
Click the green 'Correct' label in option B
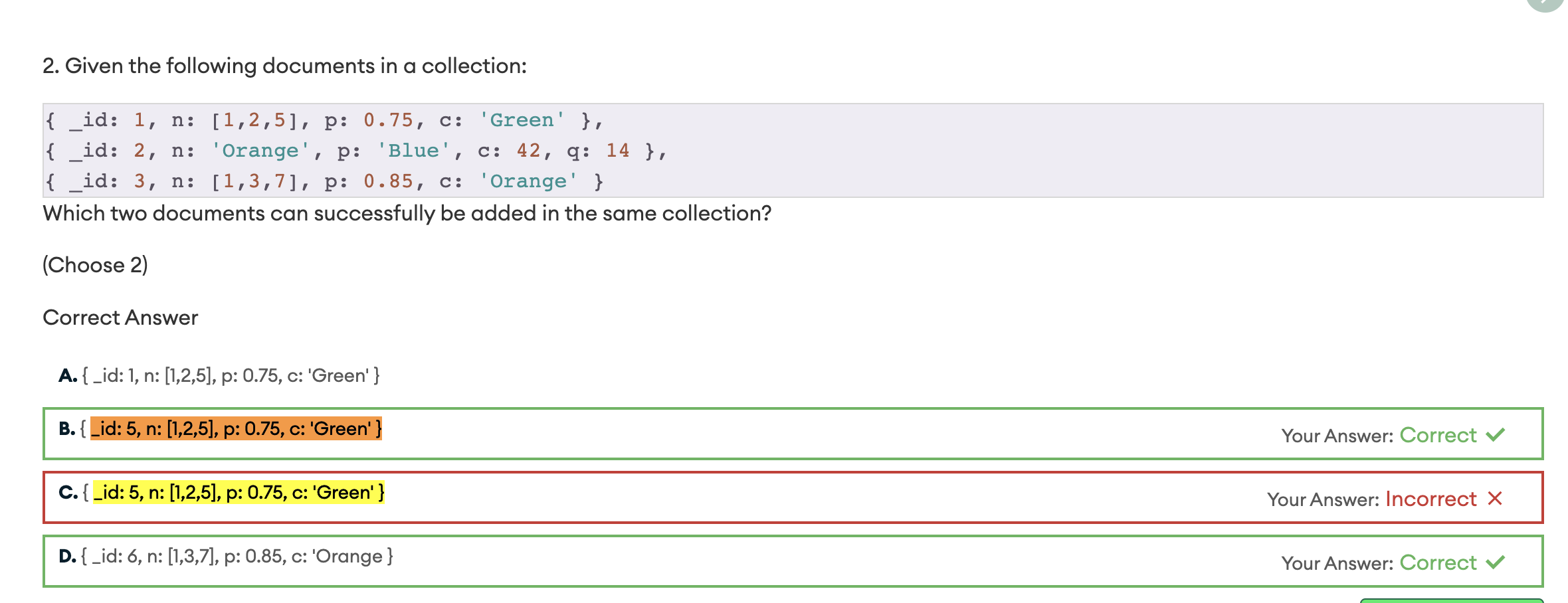coord(1438,435)
